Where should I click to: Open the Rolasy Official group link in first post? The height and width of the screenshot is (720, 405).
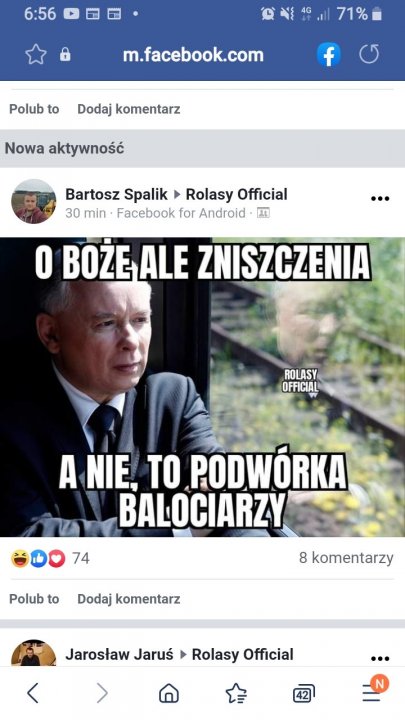tap(236, 194)
